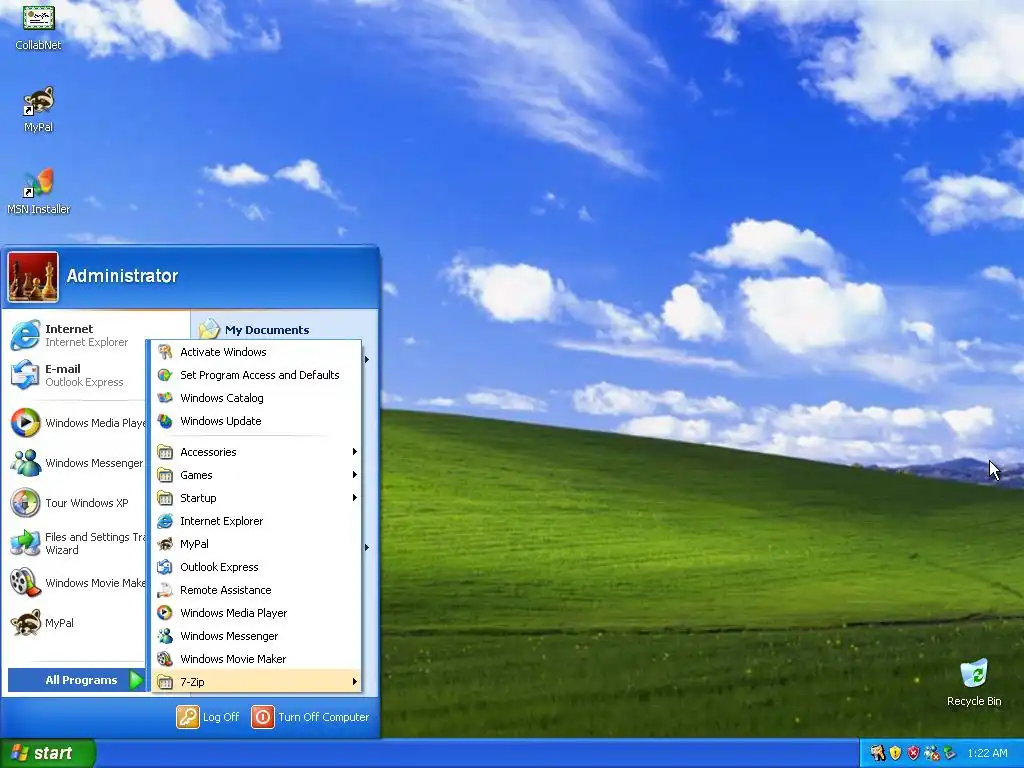Image resolution: width=1024 pixels, height=768 pixels.
Task: Open Internet Explorer from pinned Internet item
Action: click(77, 335)
